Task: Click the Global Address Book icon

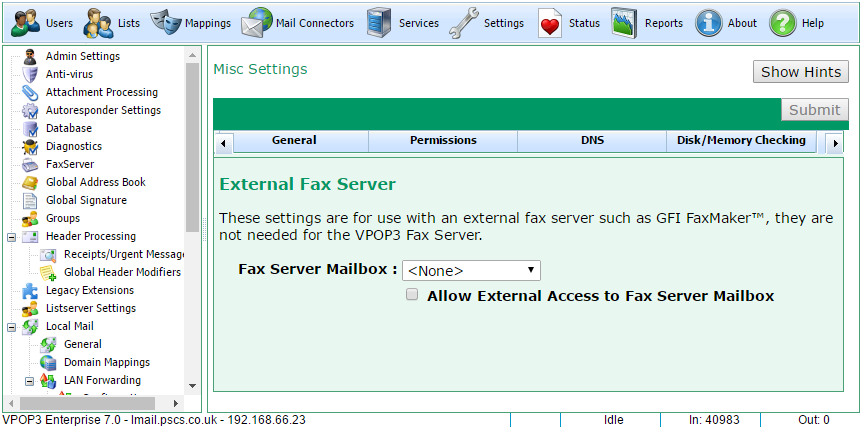Action: tap(30, 182)
